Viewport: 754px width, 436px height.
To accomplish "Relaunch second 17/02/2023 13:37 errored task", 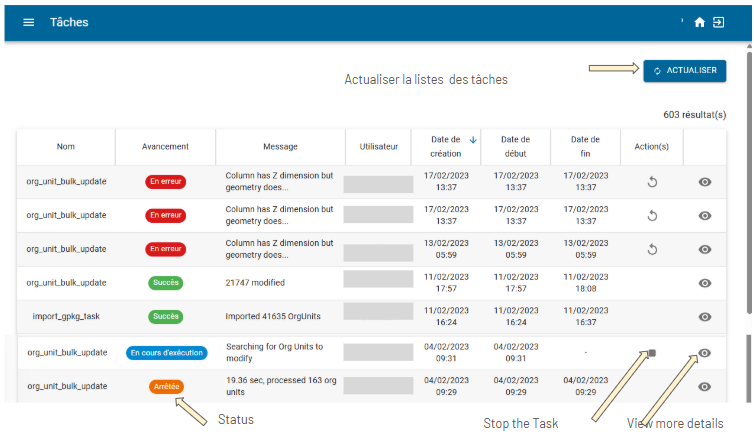I will click(x=652, y=215).
